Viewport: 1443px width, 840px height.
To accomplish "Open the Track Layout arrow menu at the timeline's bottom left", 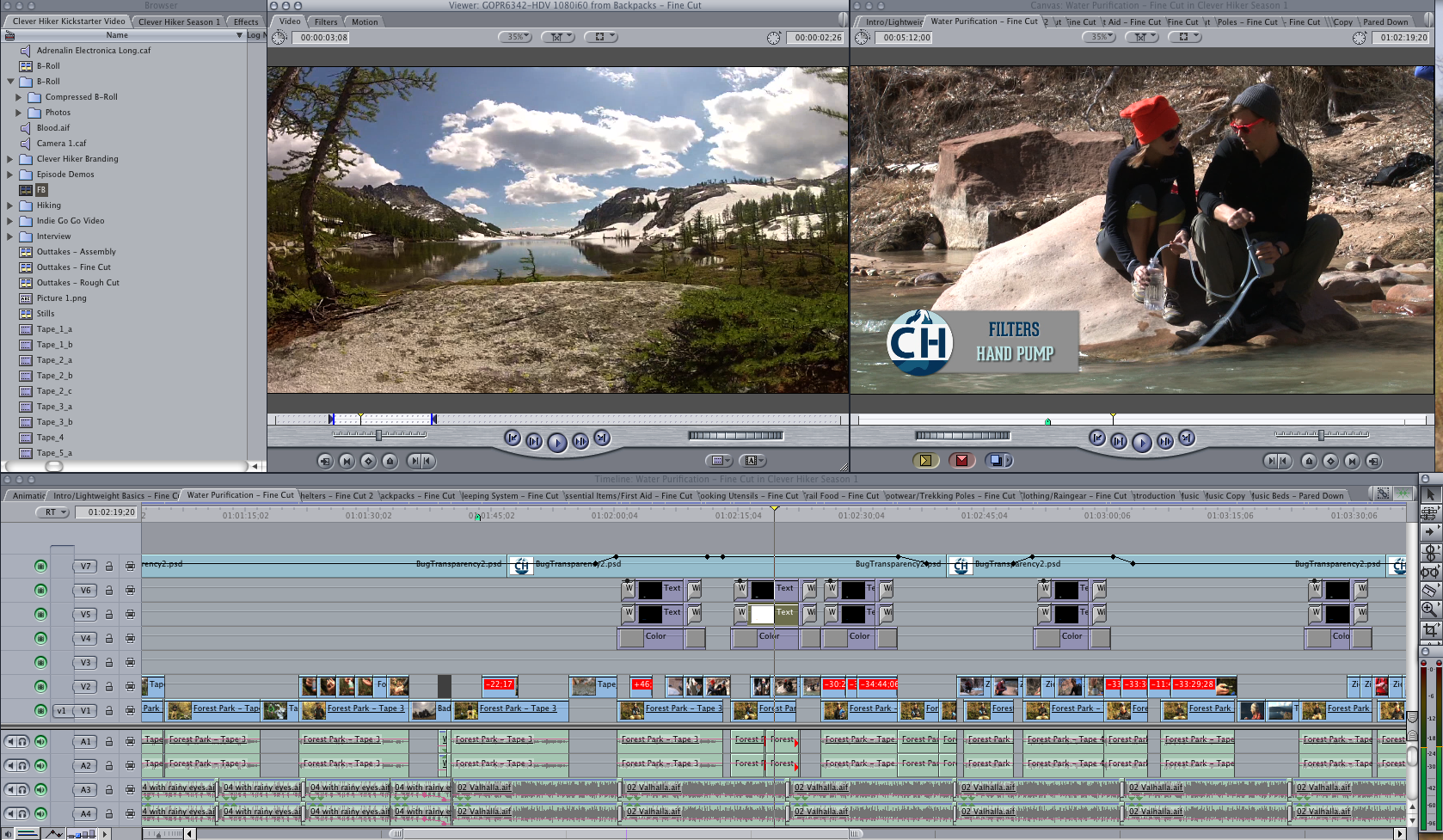I will point(105,833).
